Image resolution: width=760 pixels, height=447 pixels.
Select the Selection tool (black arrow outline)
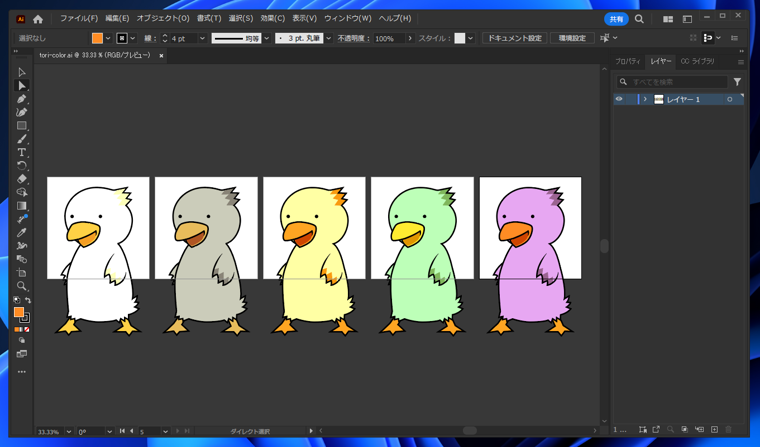tap(22, 72)
